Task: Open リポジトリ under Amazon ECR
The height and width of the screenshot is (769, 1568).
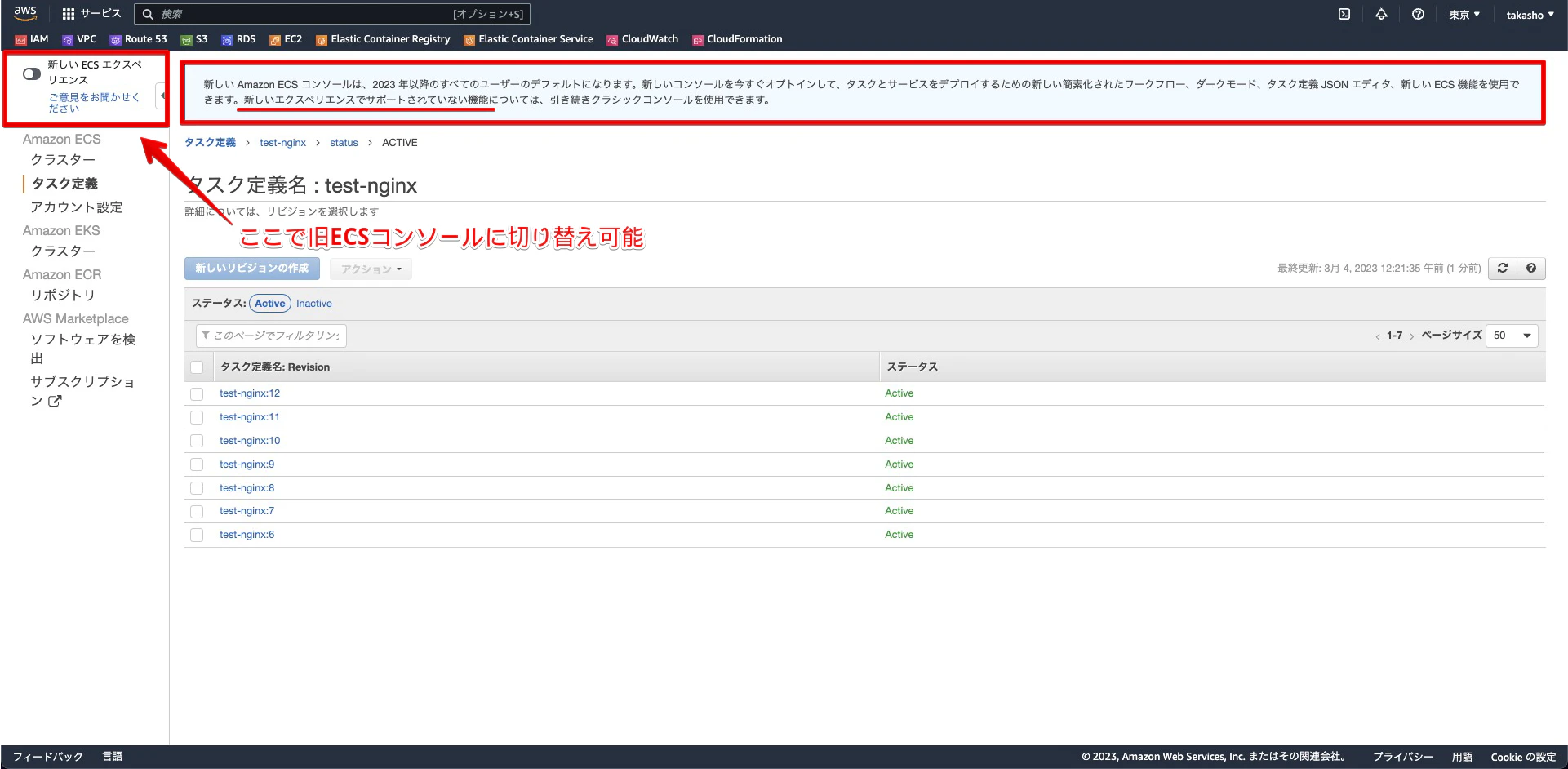Action: [63, 296]
